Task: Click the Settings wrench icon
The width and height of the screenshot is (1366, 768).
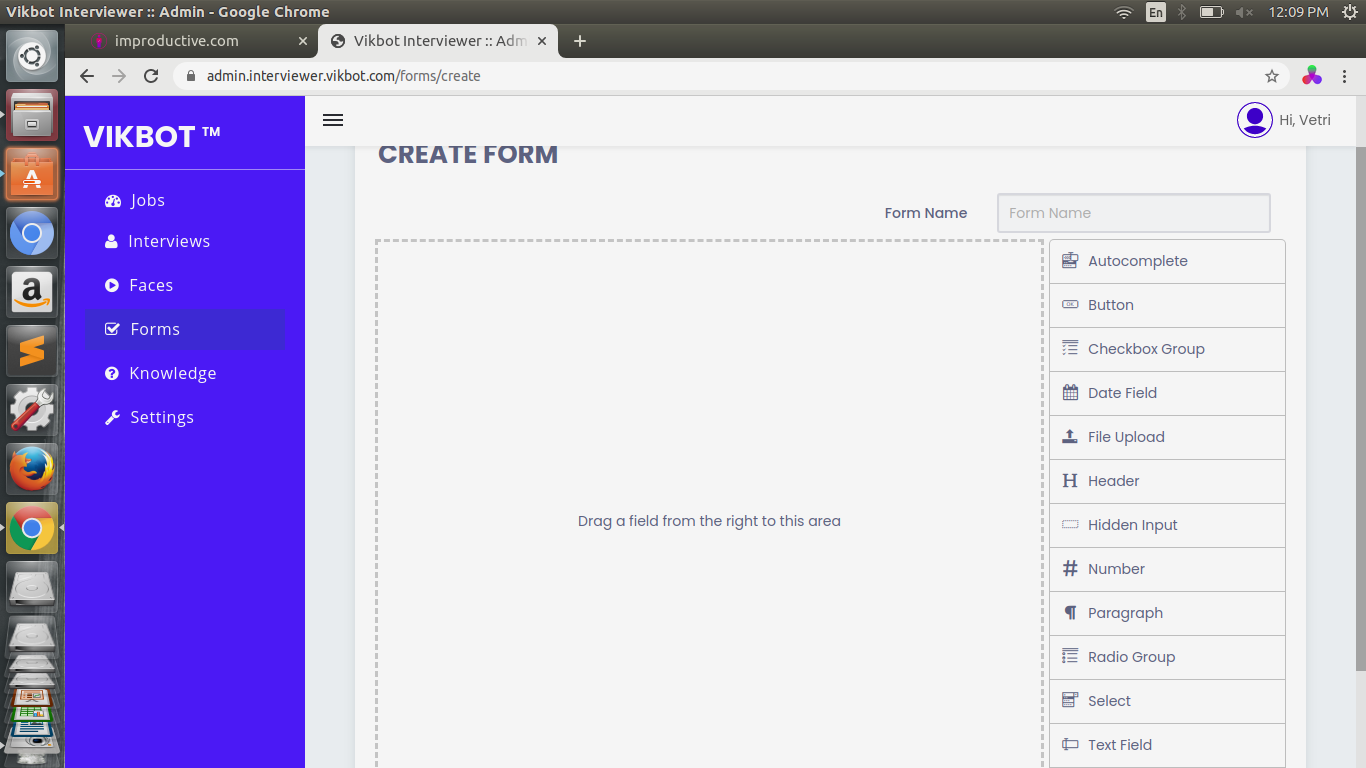Action: [x=112, y=418]
